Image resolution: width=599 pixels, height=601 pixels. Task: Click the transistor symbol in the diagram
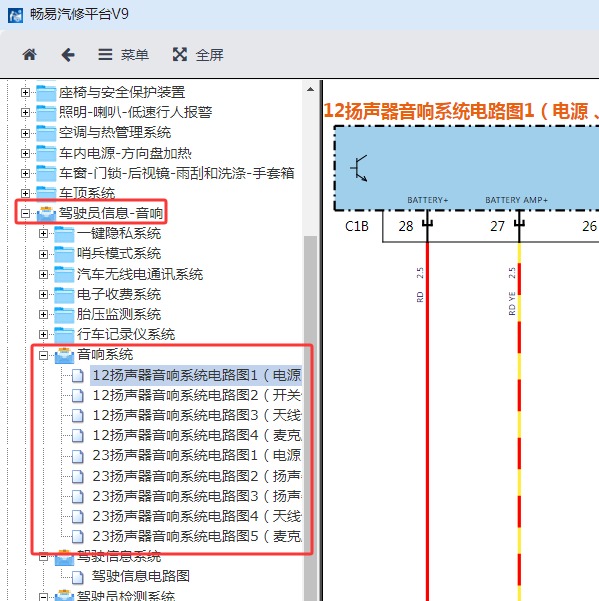pyautogui.click(x=359, y=168)
